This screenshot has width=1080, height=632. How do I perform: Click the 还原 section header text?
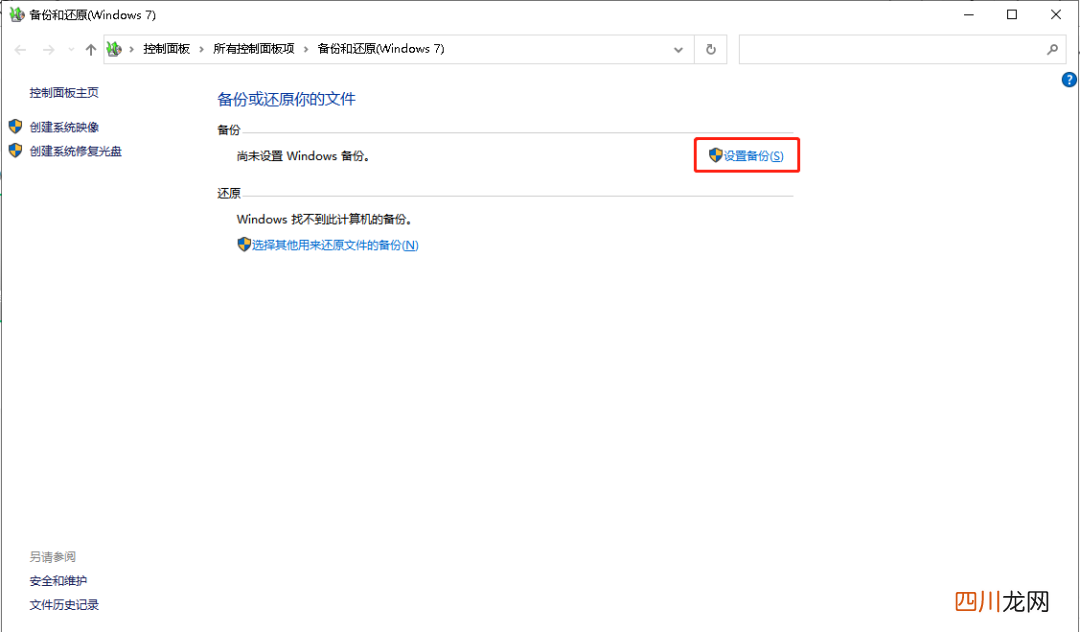tap(229, 193)
